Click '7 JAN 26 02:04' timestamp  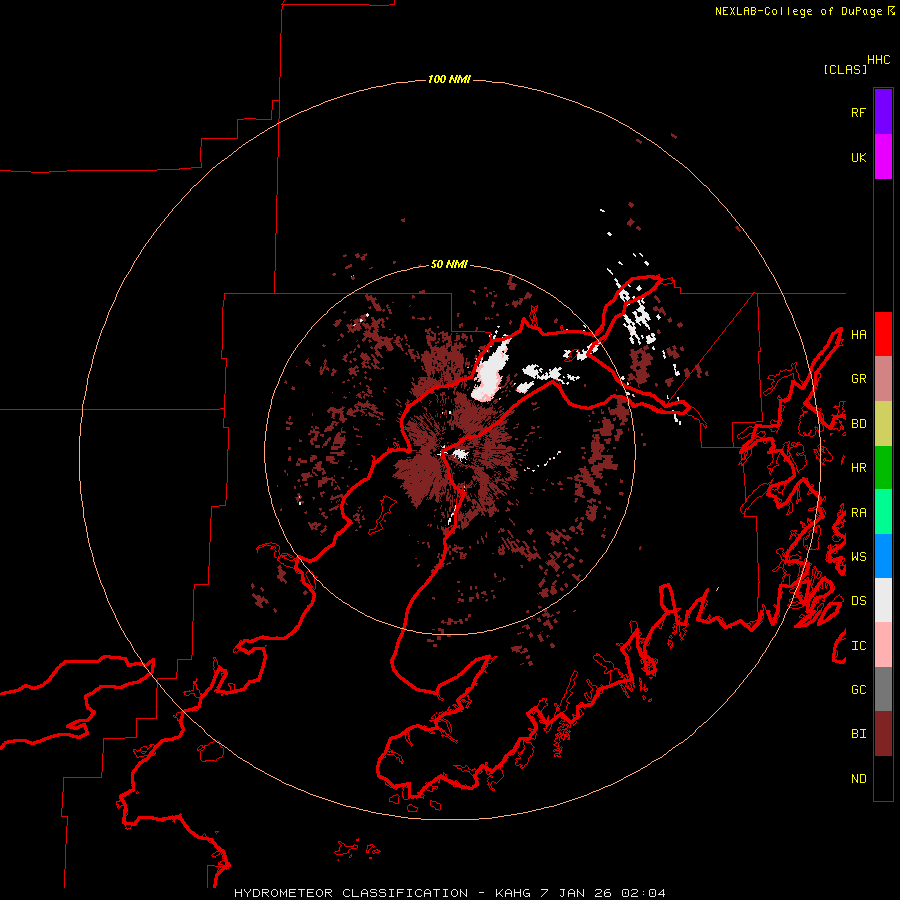point(603,893)
